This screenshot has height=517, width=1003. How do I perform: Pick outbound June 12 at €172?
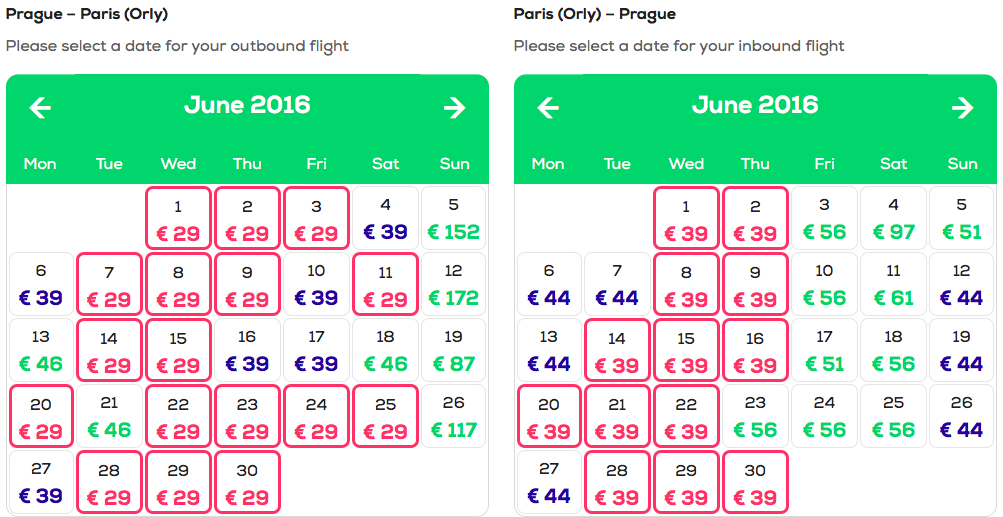[x=454, y=284]
